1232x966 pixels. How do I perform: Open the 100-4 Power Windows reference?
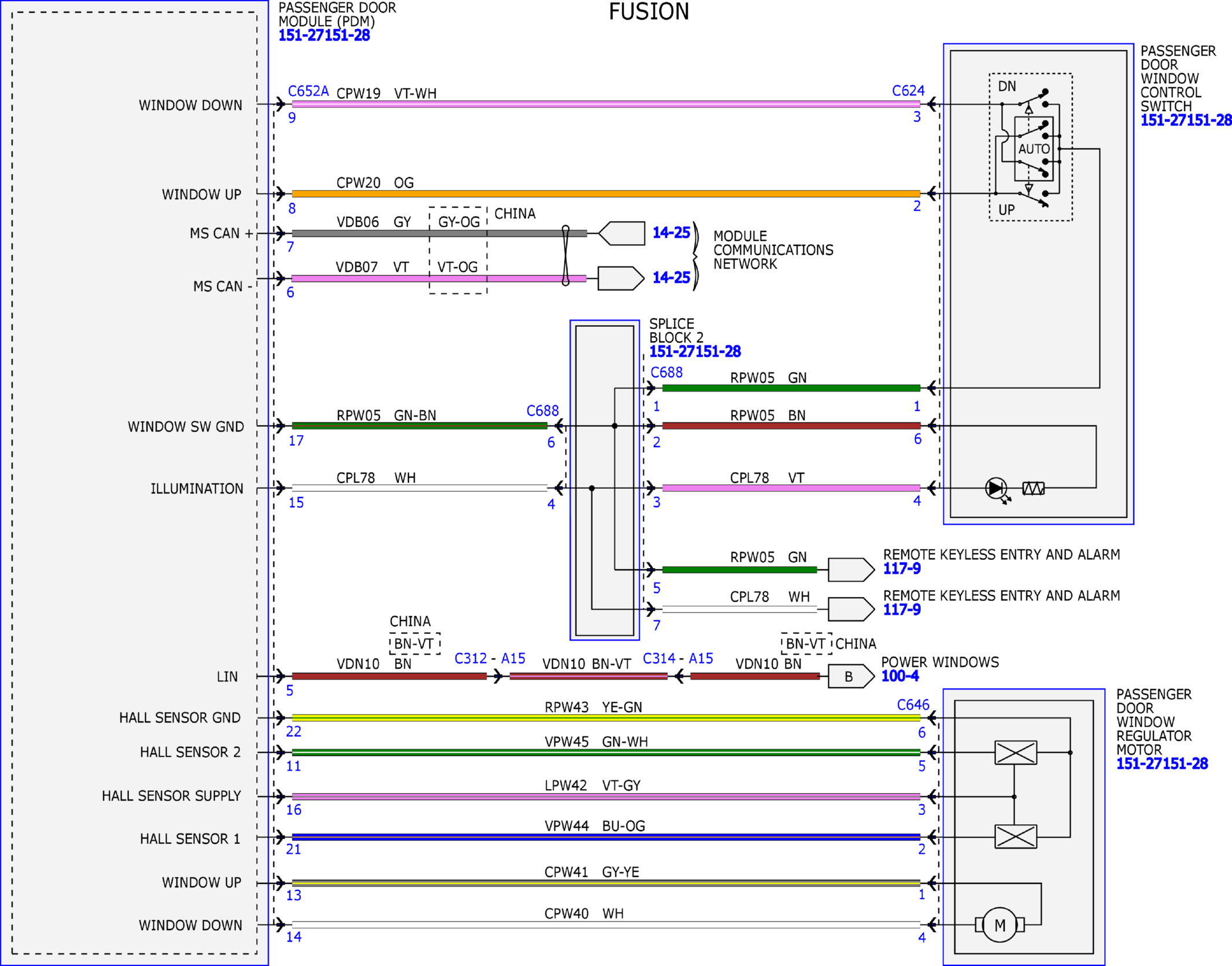point(900,676)
